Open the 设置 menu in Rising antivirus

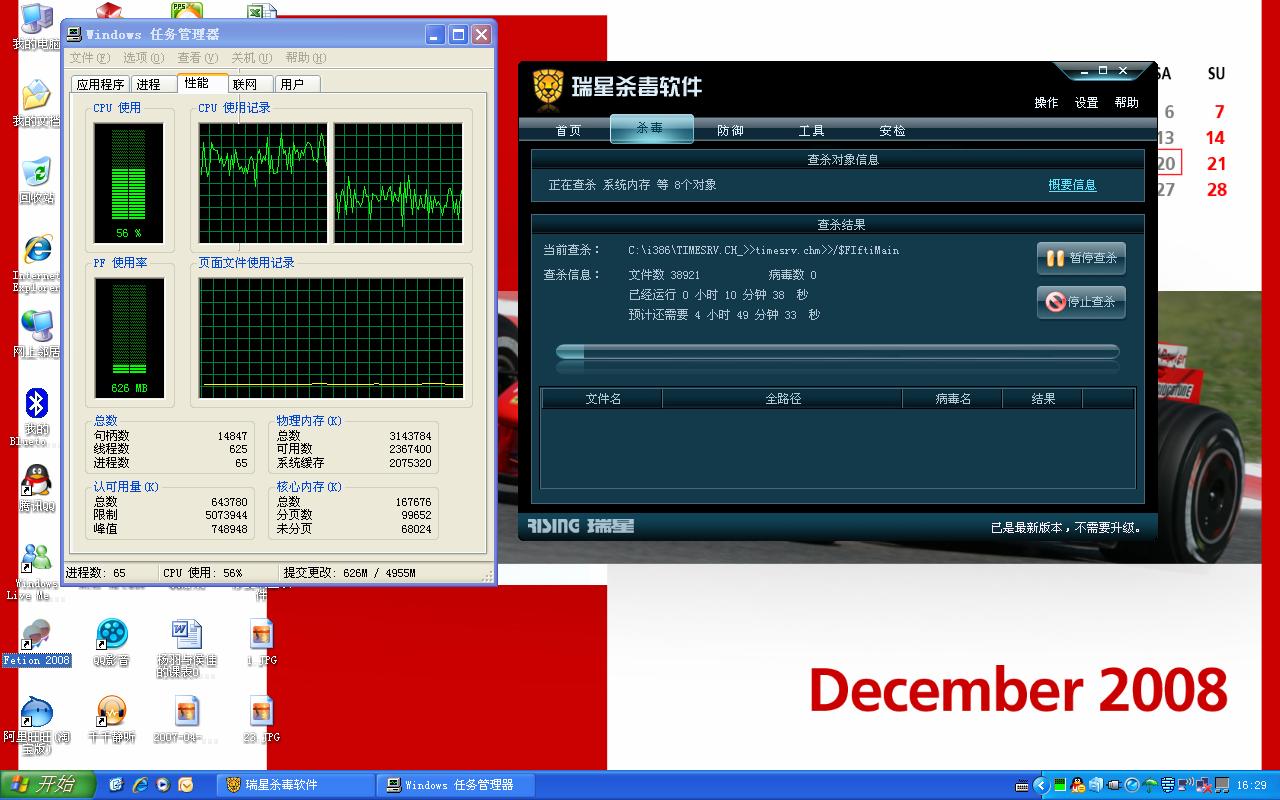point(1086,103)
